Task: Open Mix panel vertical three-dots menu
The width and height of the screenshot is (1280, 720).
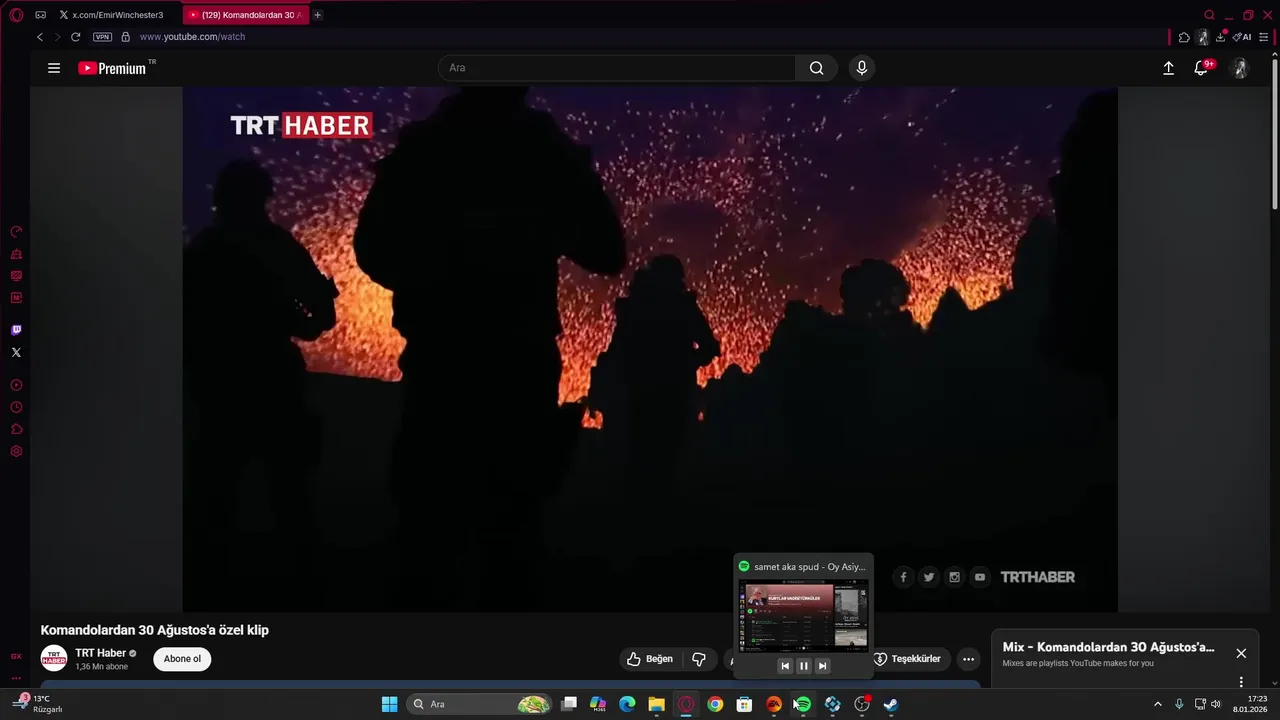Action: (1241, 682)
